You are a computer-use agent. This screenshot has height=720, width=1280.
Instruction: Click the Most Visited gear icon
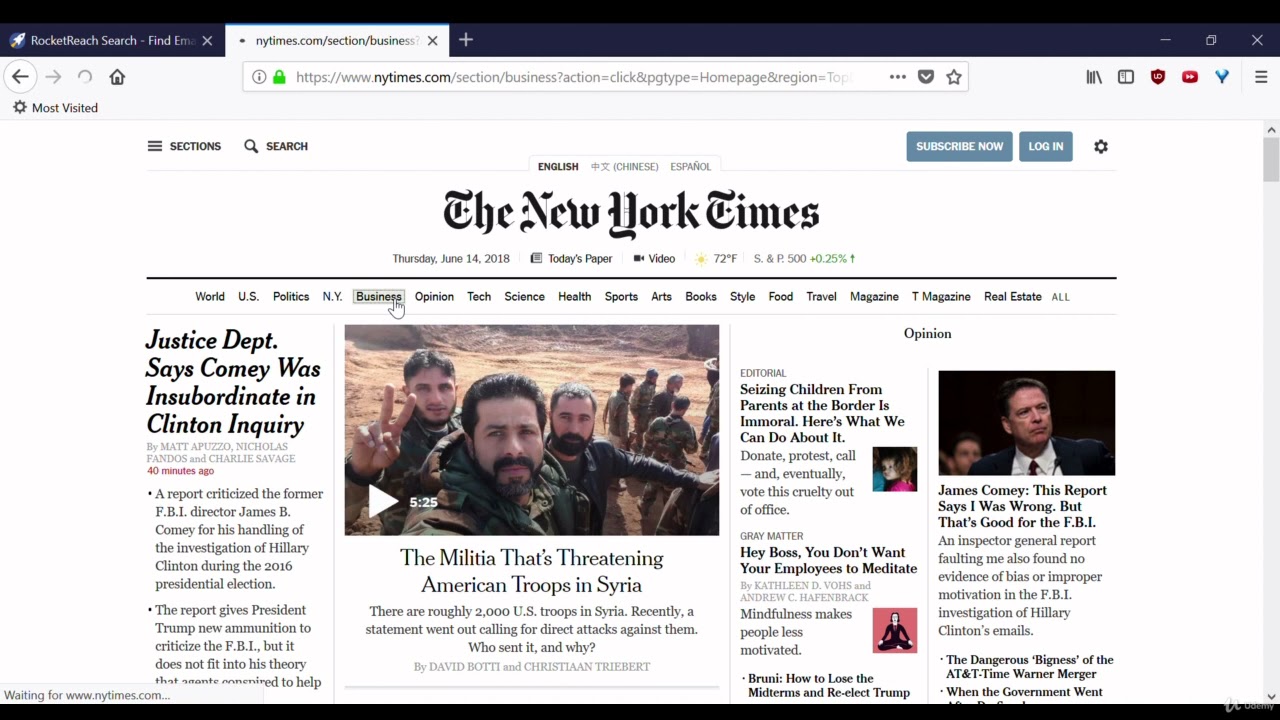[20, 107]
